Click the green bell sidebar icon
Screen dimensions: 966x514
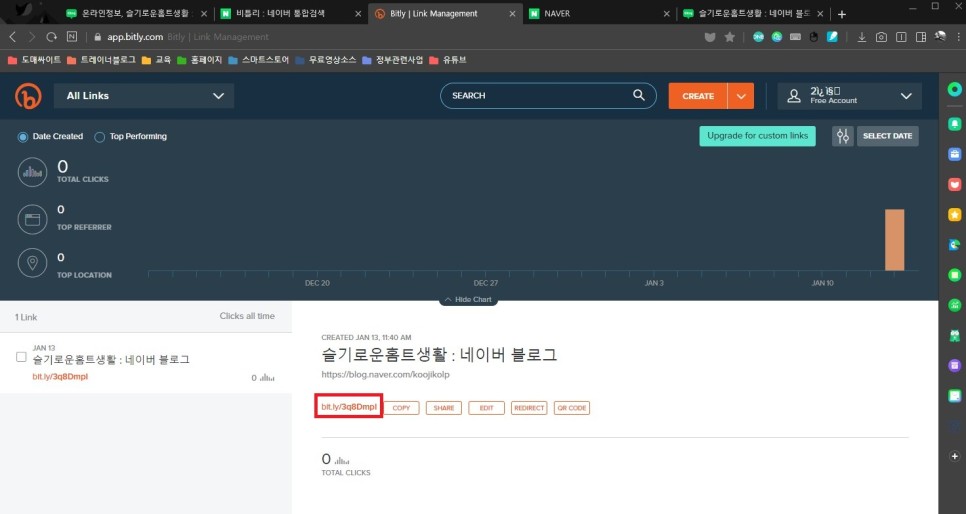pos(954,124)
